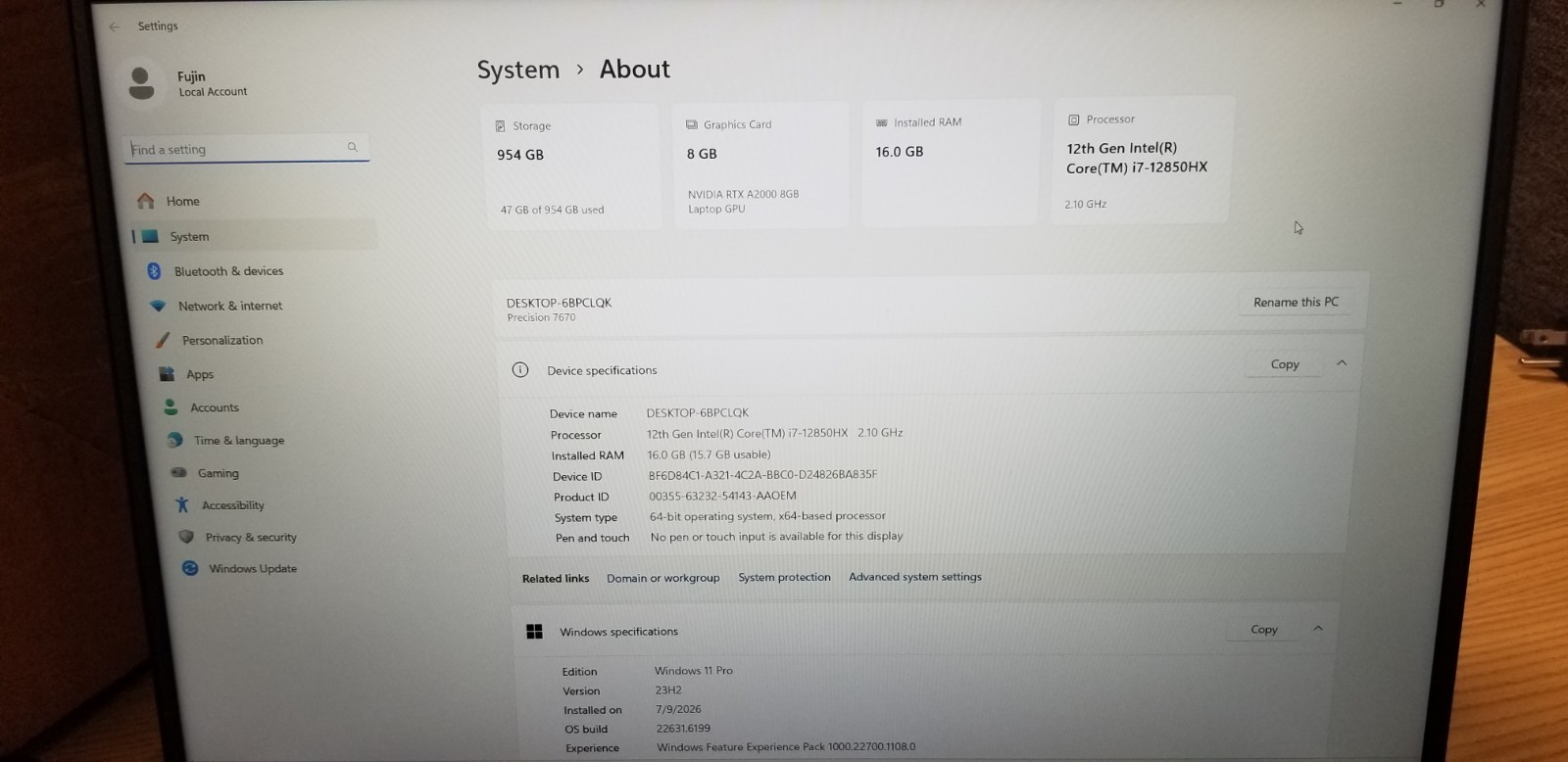Click the Personalization brush icon
Image resolution: width=1568 pixels, height=762 pixels.
(163, 340)
